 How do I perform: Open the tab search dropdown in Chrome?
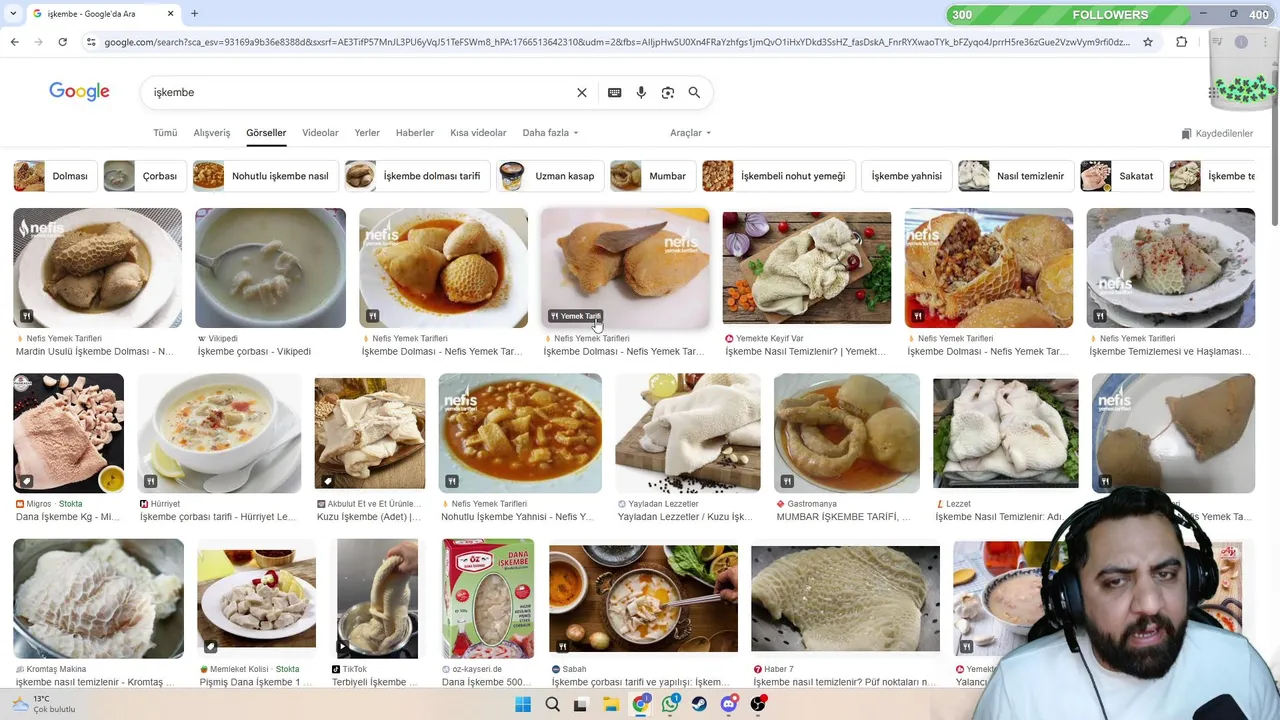[13, 14]
